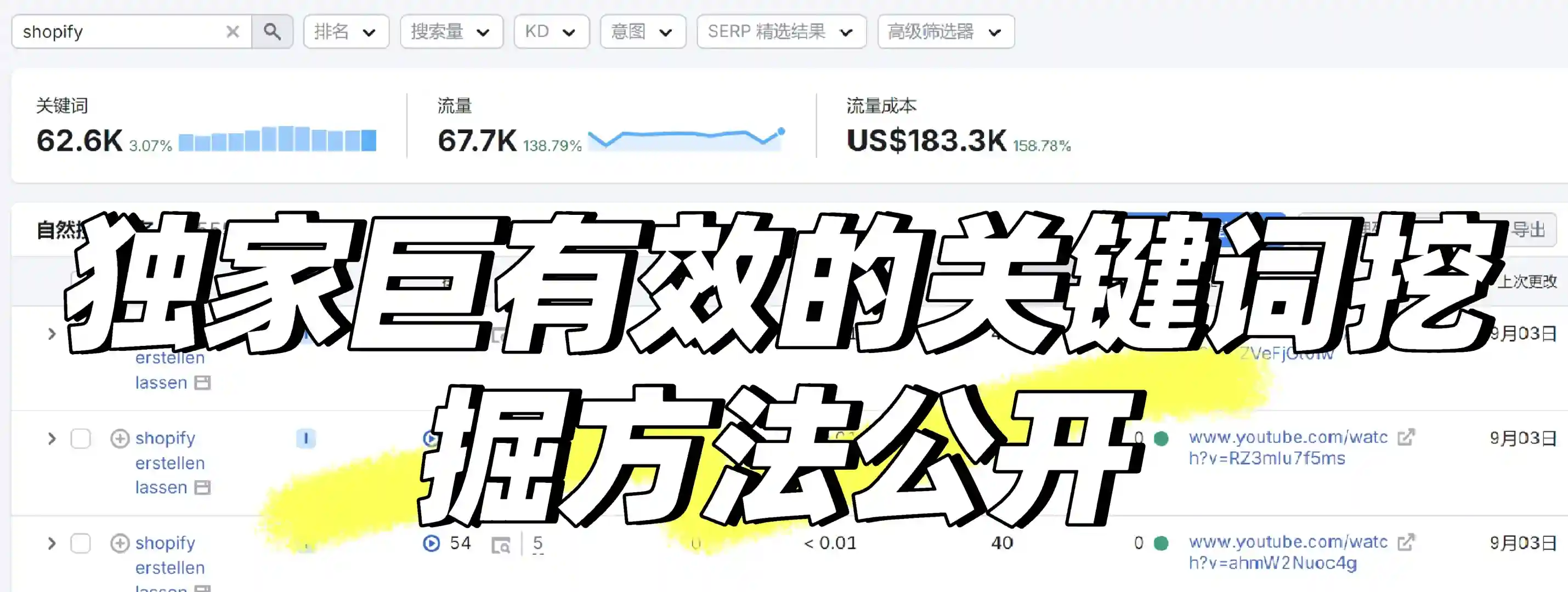Image resolution: width=1568 pixels, height=592 pixels.
Task: Tick the checkbox of second shopify erstellen row
Action: (81, 439)
